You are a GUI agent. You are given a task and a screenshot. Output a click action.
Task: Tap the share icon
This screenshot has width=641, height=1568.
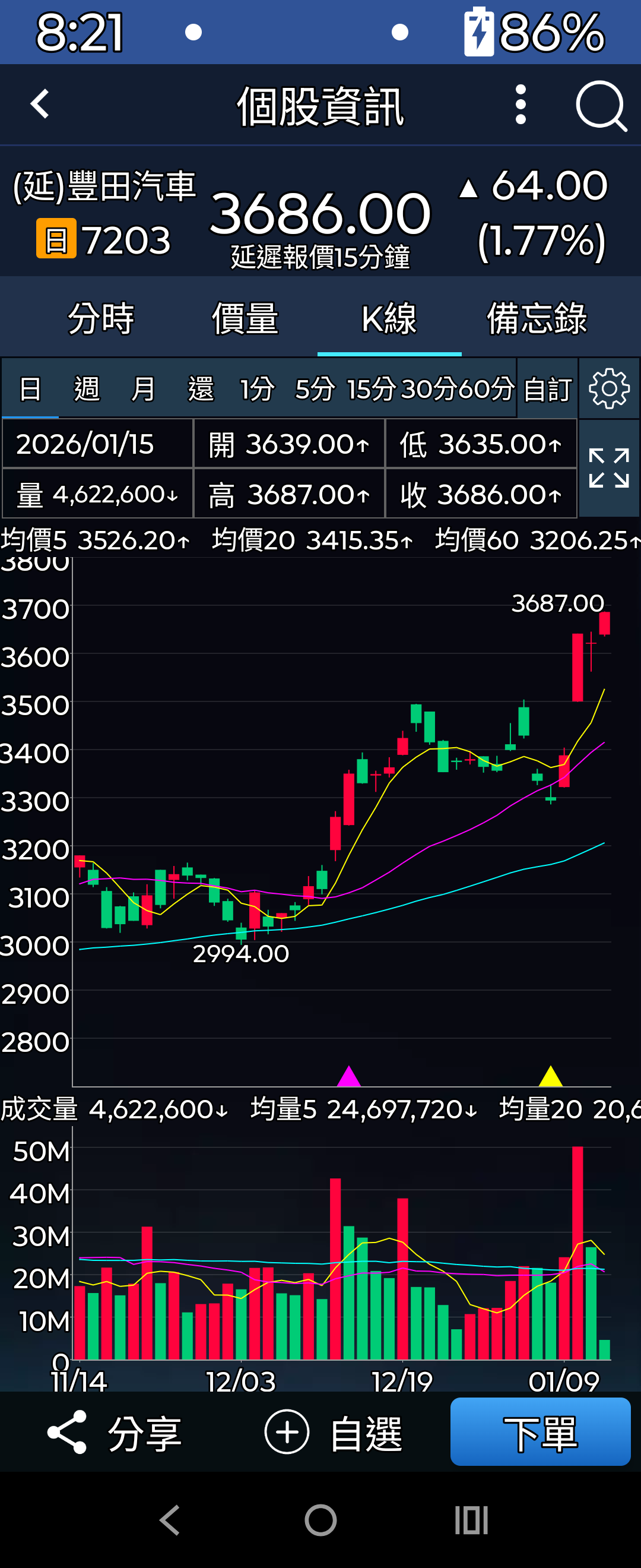click(x=67, y=1431)
